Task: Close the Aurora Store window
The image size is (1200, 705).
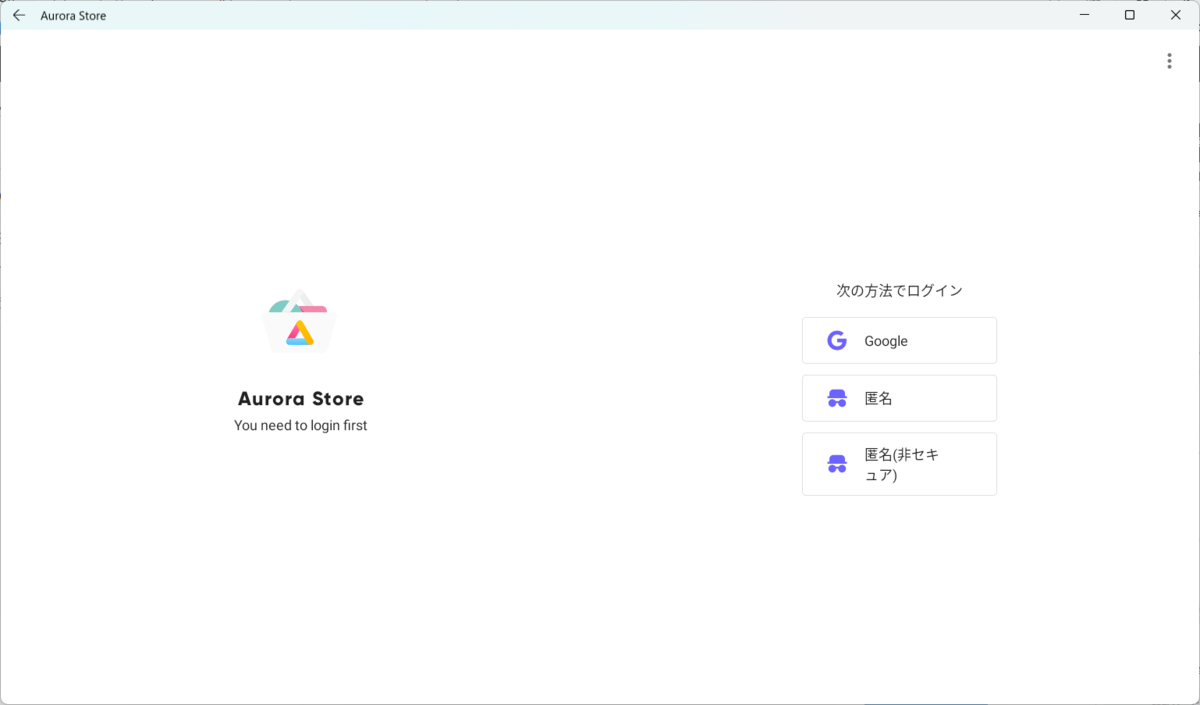Action: pos(1176,15)
